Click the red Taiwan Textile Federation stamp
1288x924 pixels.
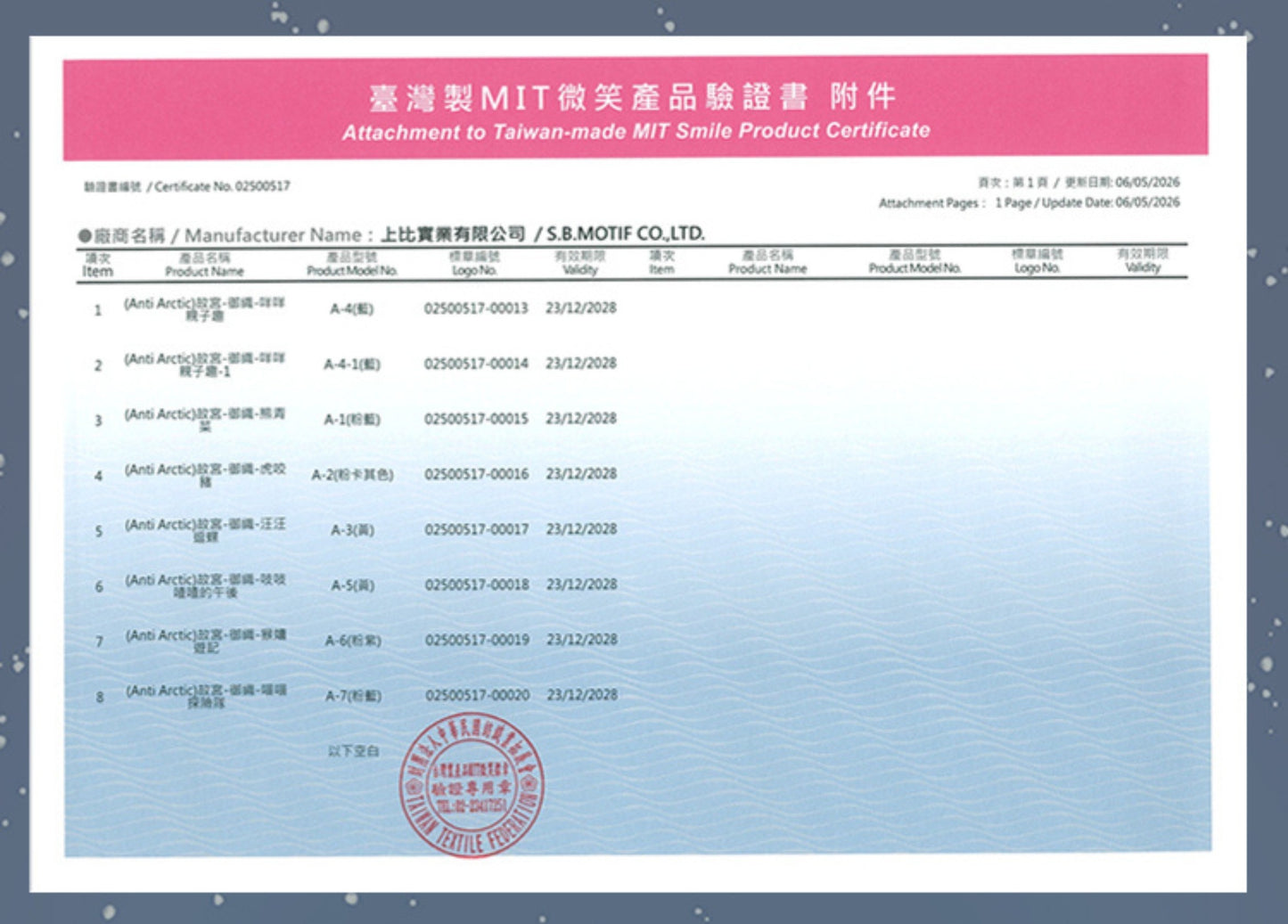(x=472, y=785)
